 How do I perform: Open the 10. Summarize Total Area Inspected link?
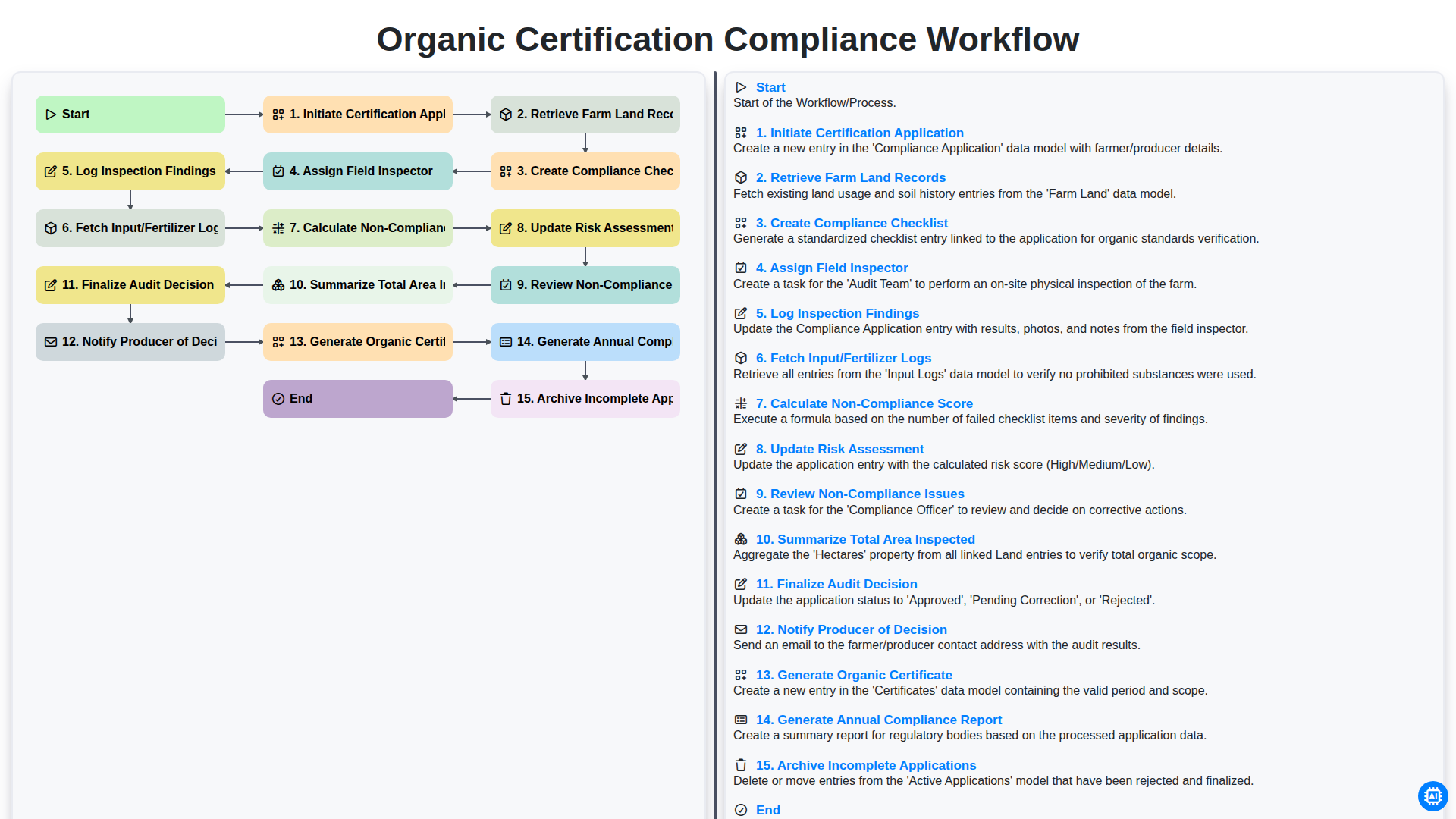[x=865, y=539]
